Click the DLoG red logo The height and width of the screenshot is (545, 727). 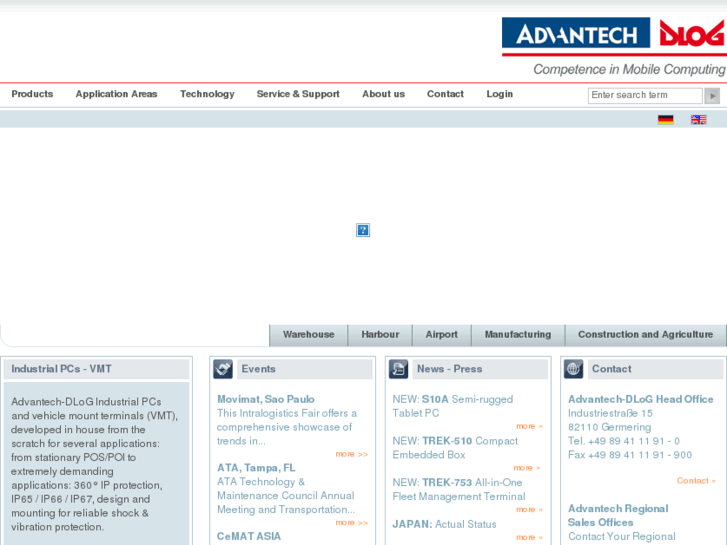click(693, 33)
